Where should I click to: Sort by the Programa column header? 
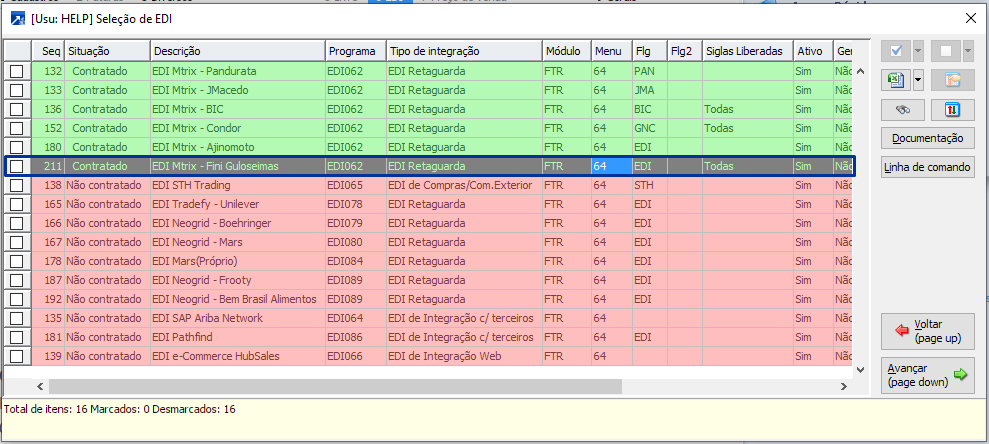pos(356,51)
